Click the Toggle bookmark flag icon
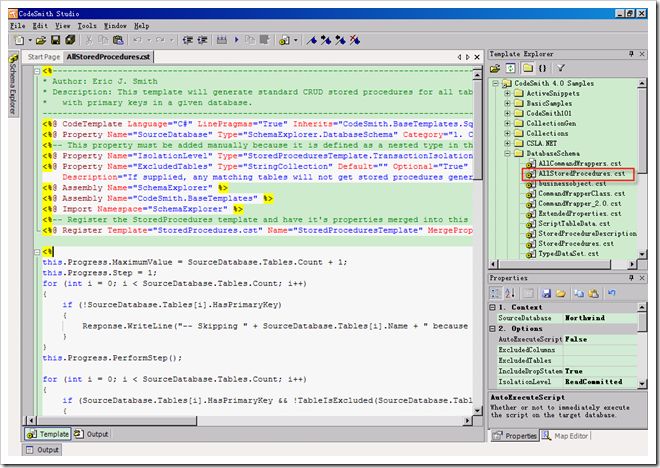Viewport: 660px width, 468px height. pos(311,40)
